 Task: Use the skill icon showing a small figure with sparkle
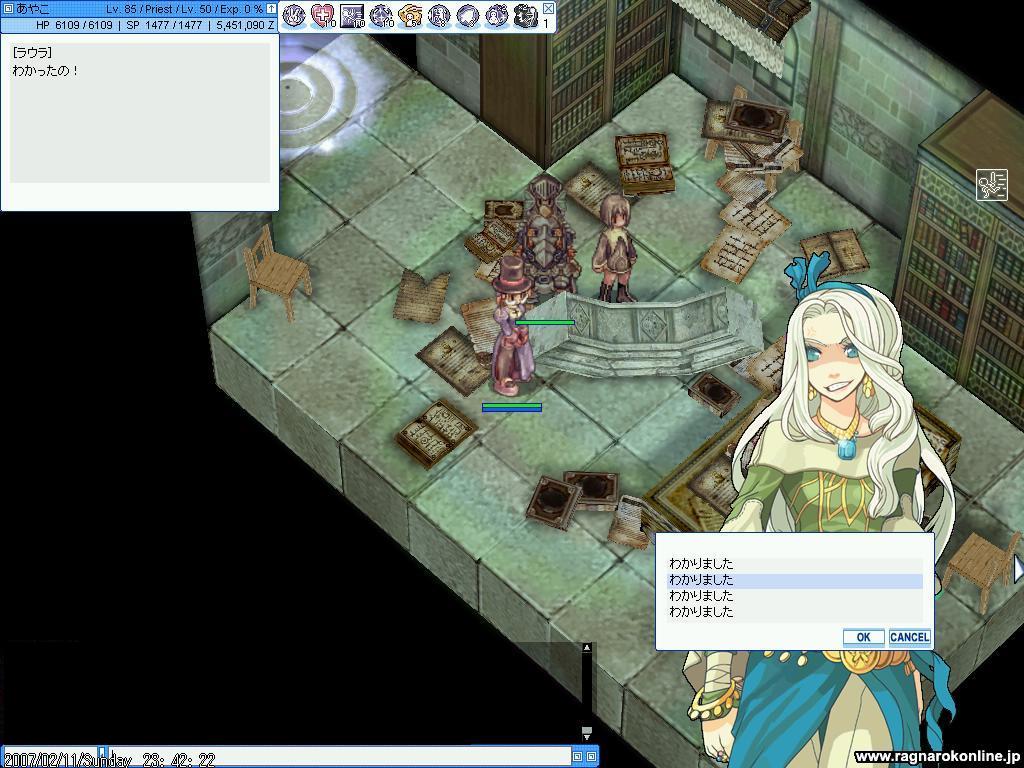(496, 16)
